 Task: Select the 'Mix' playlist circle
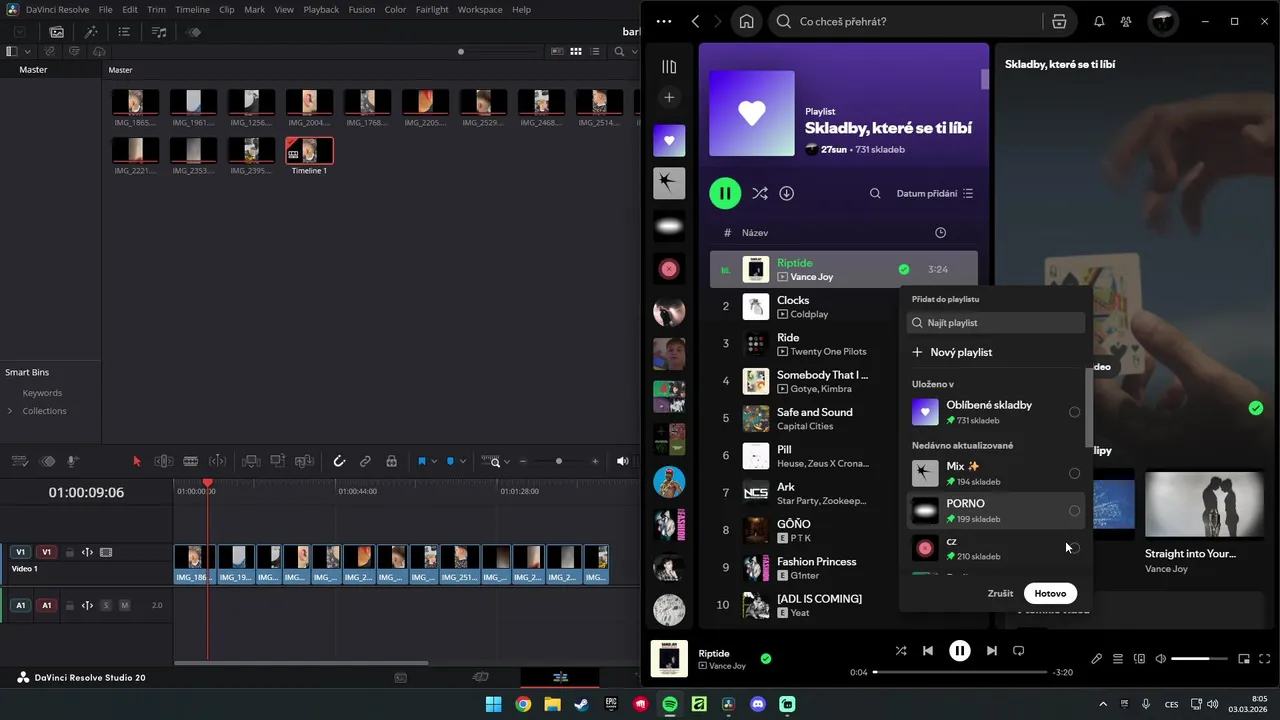pyautogui.click(x=1074, y=474)
